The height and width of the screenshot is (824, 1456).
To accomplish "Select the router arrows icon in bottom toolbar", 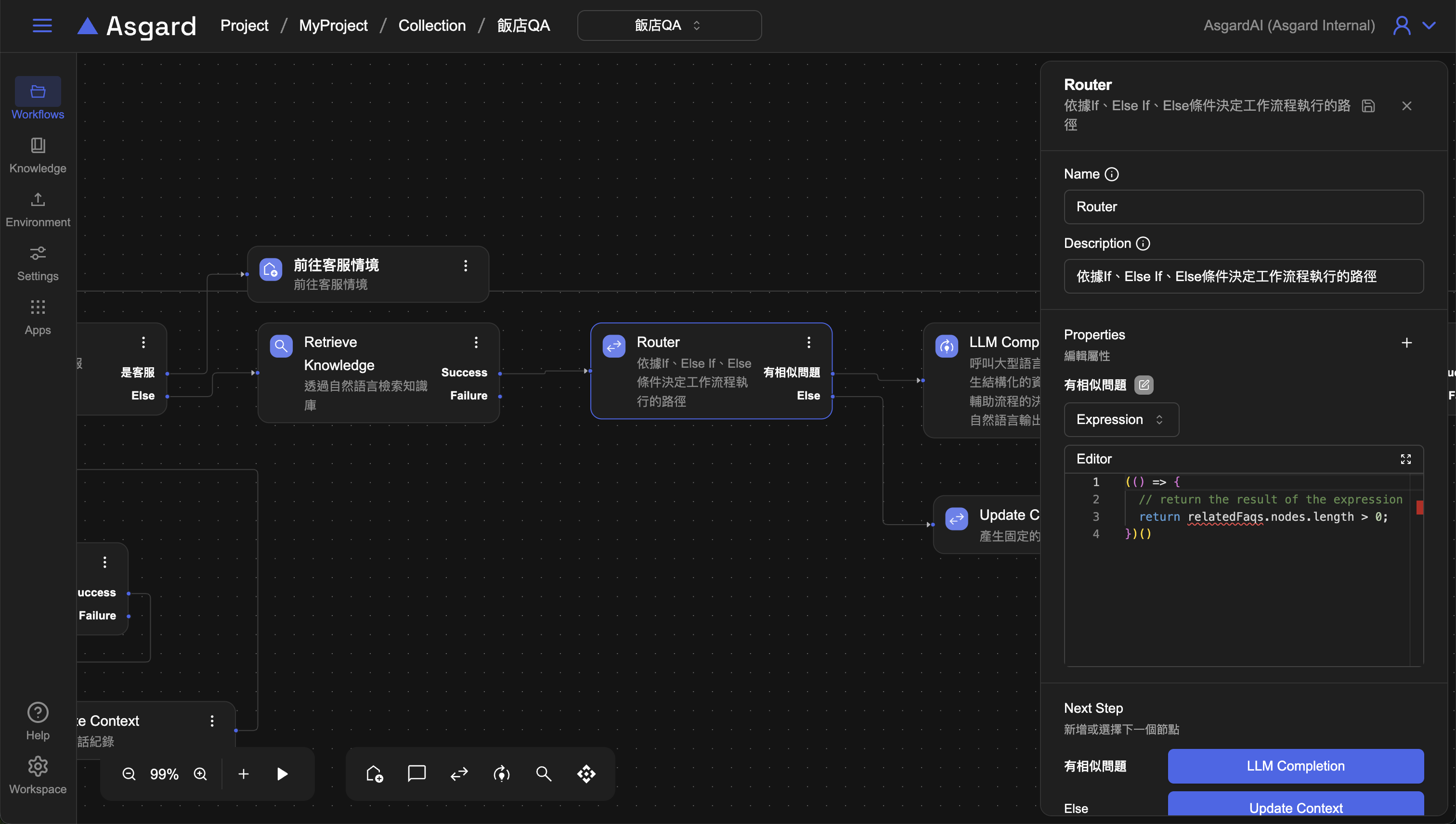I will tap(459, 773).
